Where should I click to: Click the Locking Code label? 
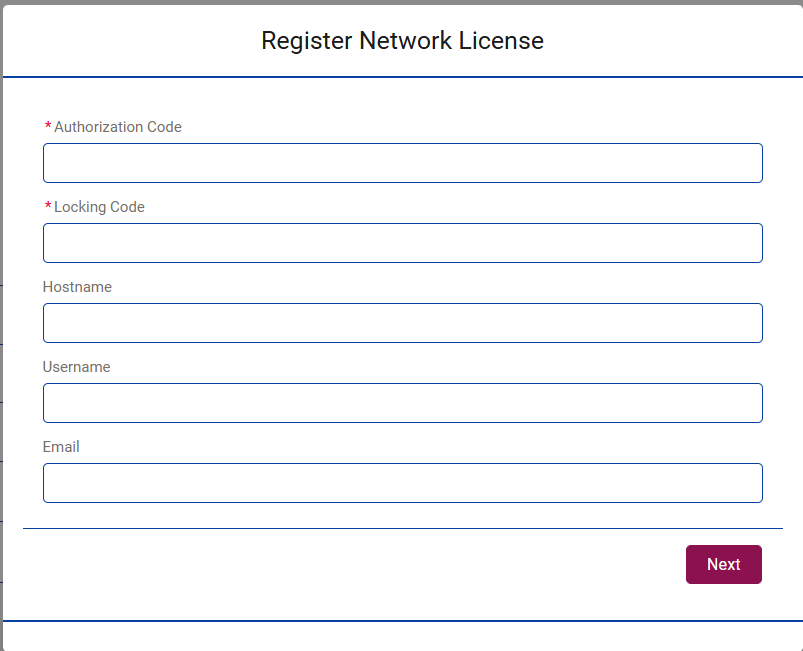(99, 206)
